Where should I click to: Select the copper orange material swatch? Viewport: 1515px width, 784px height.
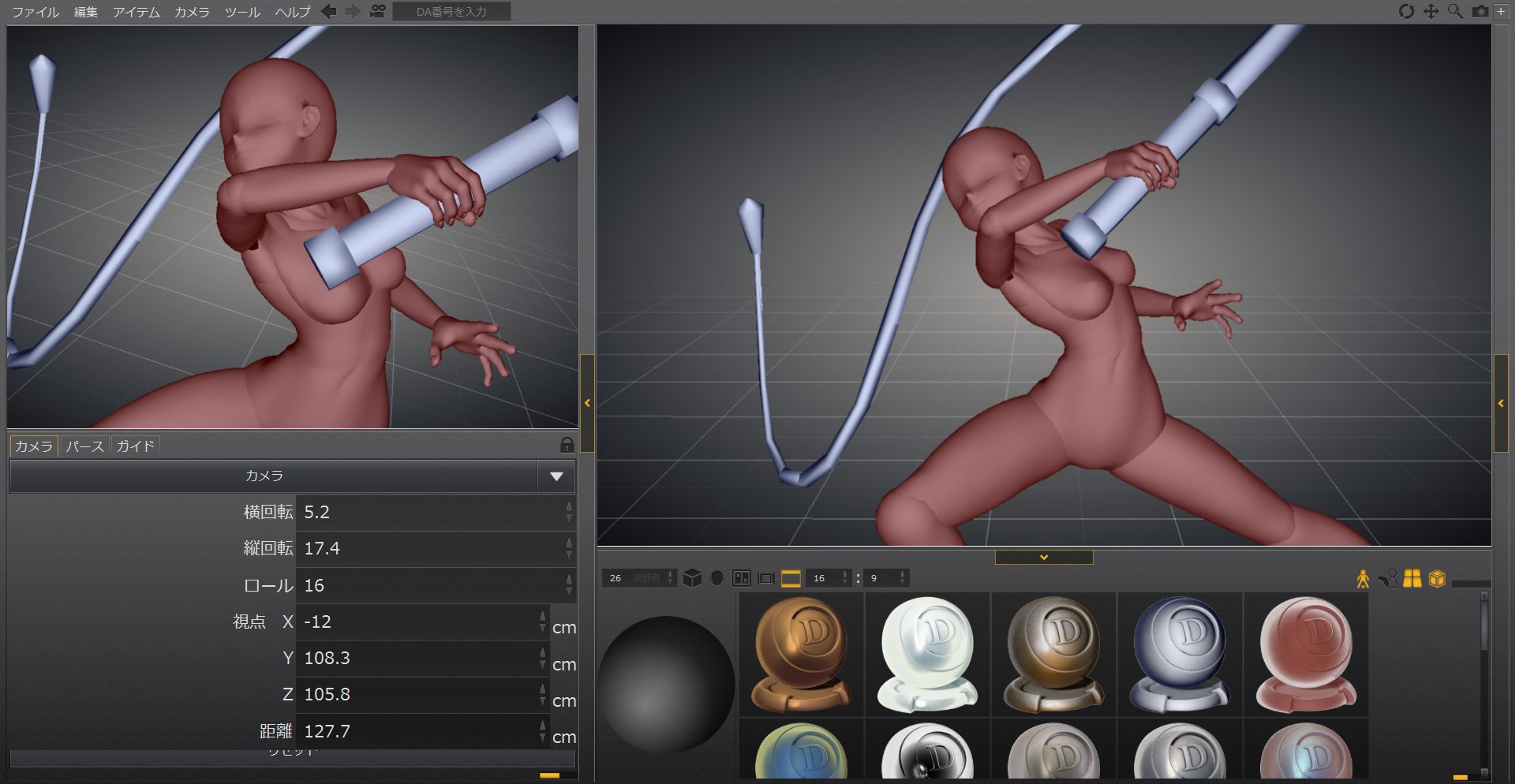pos(801,654)
